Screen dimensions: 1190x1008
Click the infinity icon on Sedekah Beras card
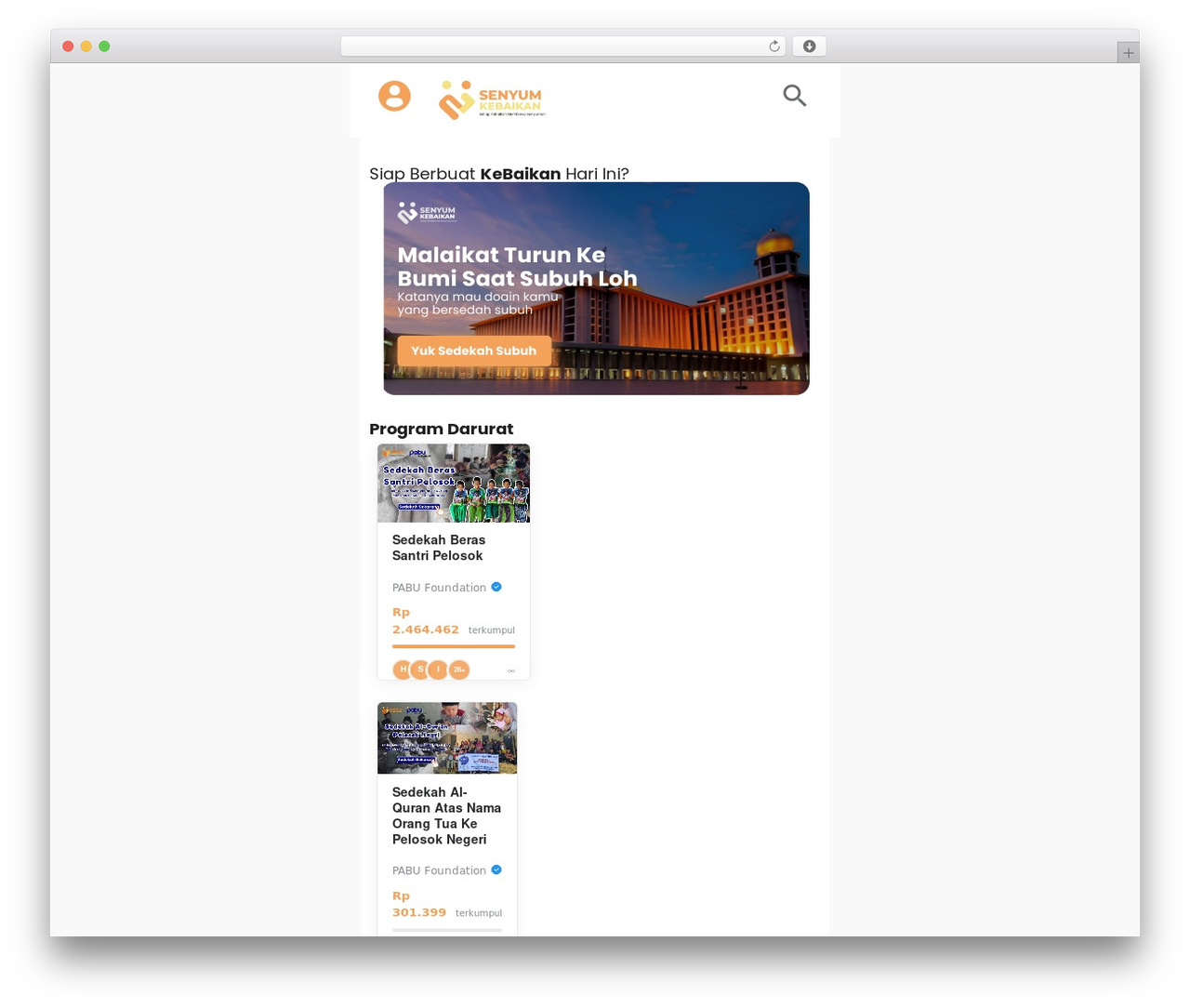pos(510,670)
